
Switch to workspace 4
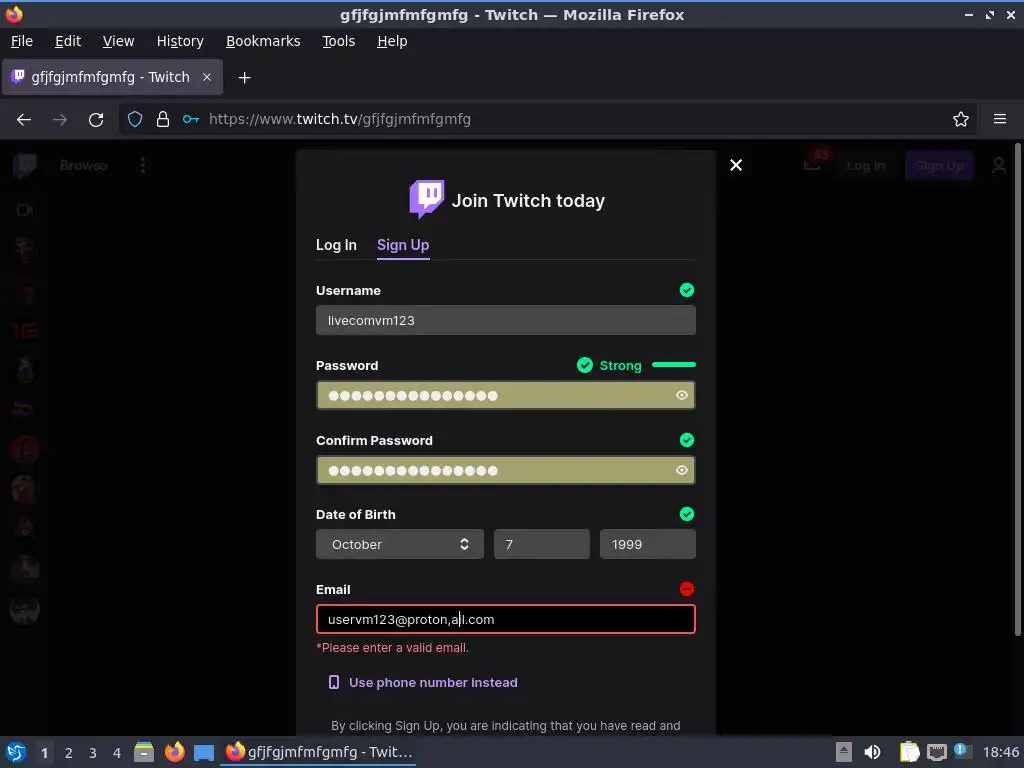pyautogui.click(x=116, y=753)
